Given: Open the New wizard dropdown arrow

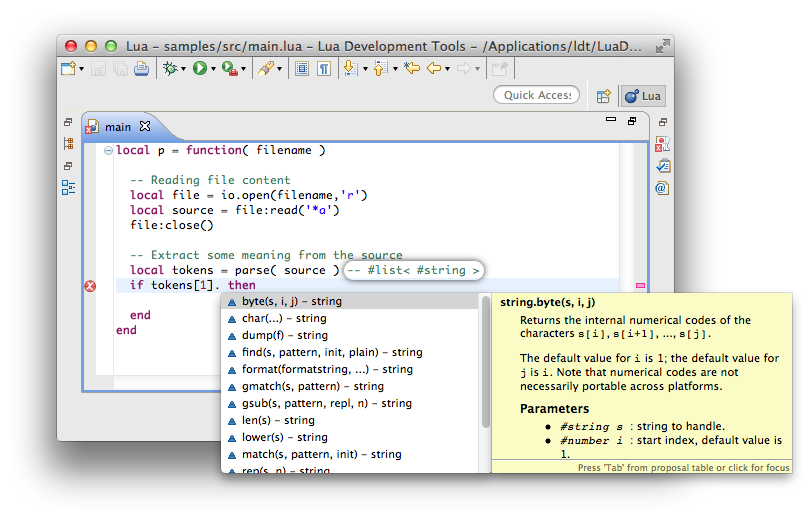Looking at the screenshot, I should click(x=82, y=69).
